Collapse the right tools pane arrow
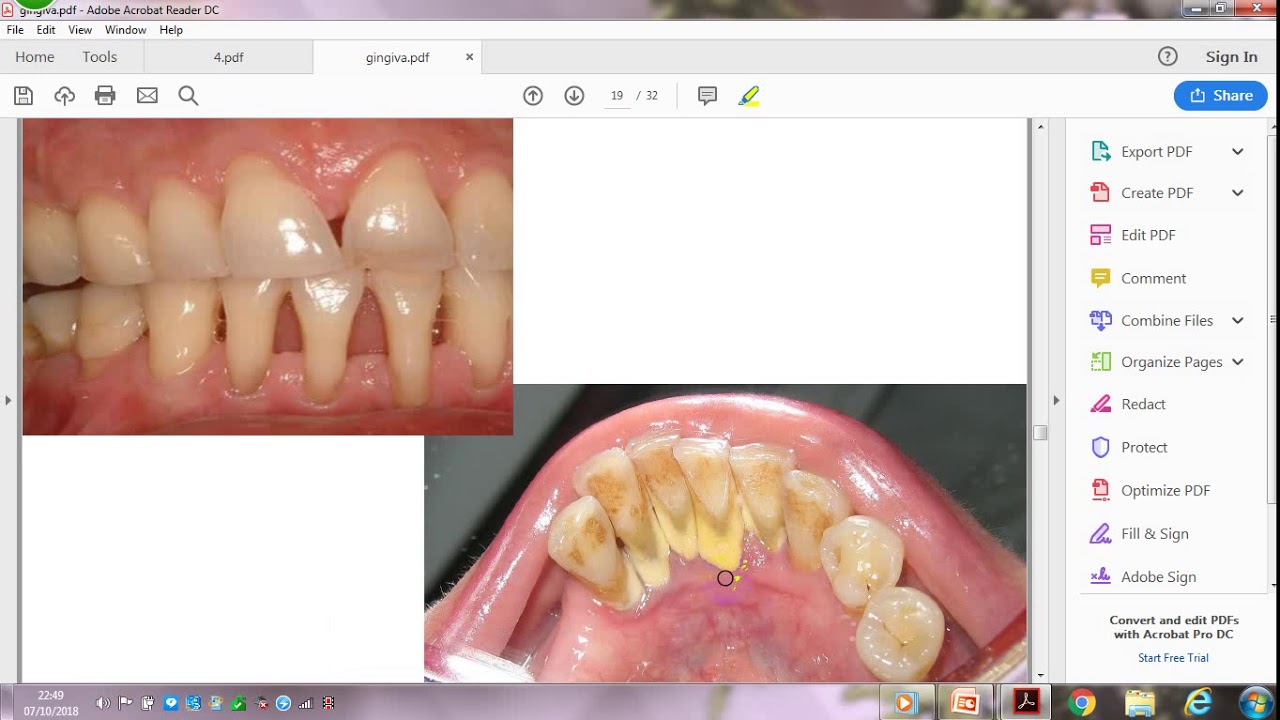Screen dimensions: 1280x720 coord(1056,400)
